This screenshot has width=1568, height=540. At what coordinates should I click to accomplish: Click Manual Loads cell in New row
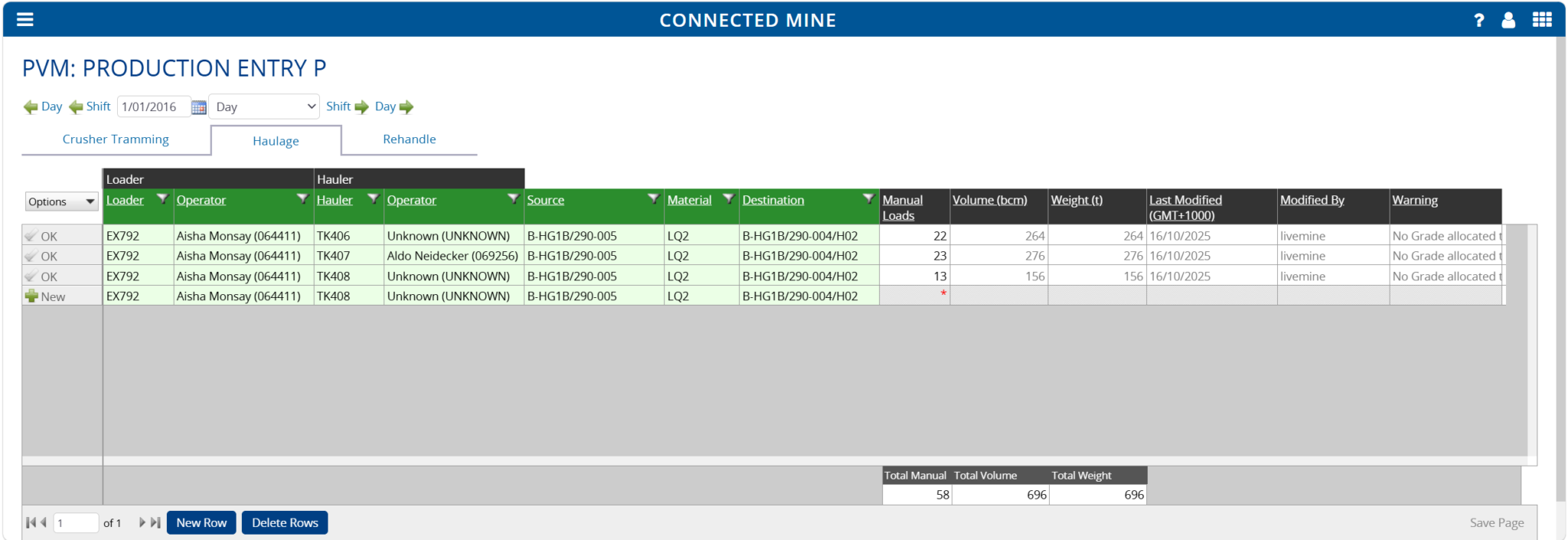click(914, 296)
